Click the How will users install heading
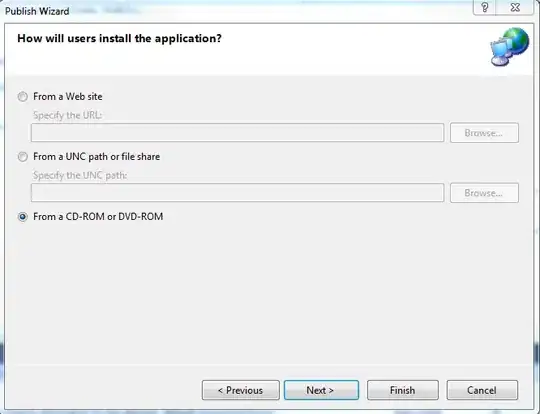540x414 pixels. 119,38
